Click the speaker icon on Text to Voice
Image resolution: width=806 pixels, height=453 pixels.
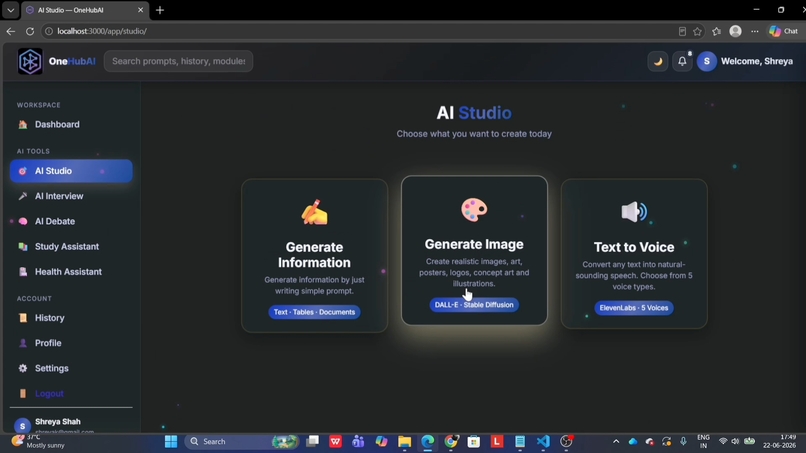[634, 212]
